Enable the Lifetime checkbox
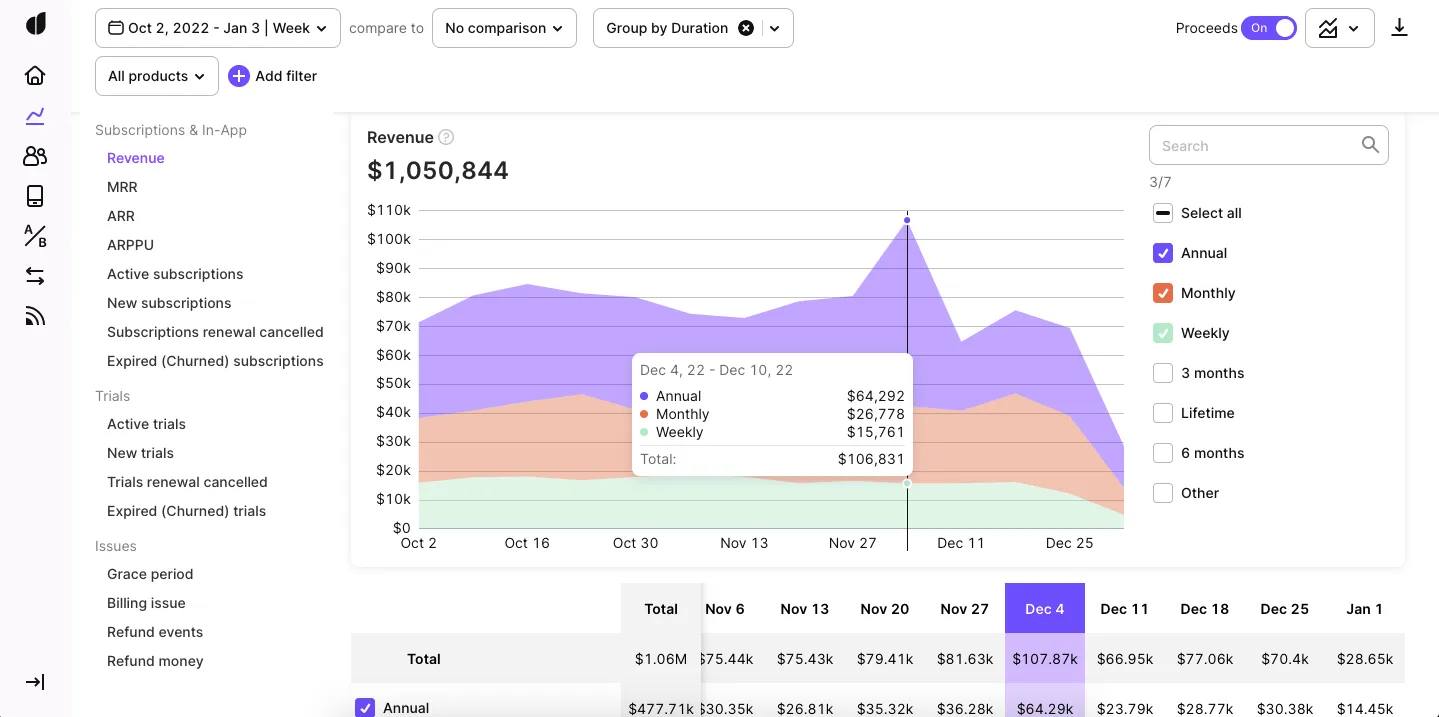The image size is (1439, 717). click(1162, 413)
